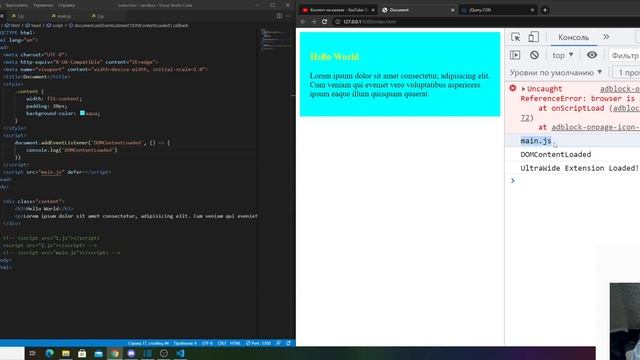The image size is (640, 360).
Task: Open Discord from the taskbar
Action: coord(131,353)
